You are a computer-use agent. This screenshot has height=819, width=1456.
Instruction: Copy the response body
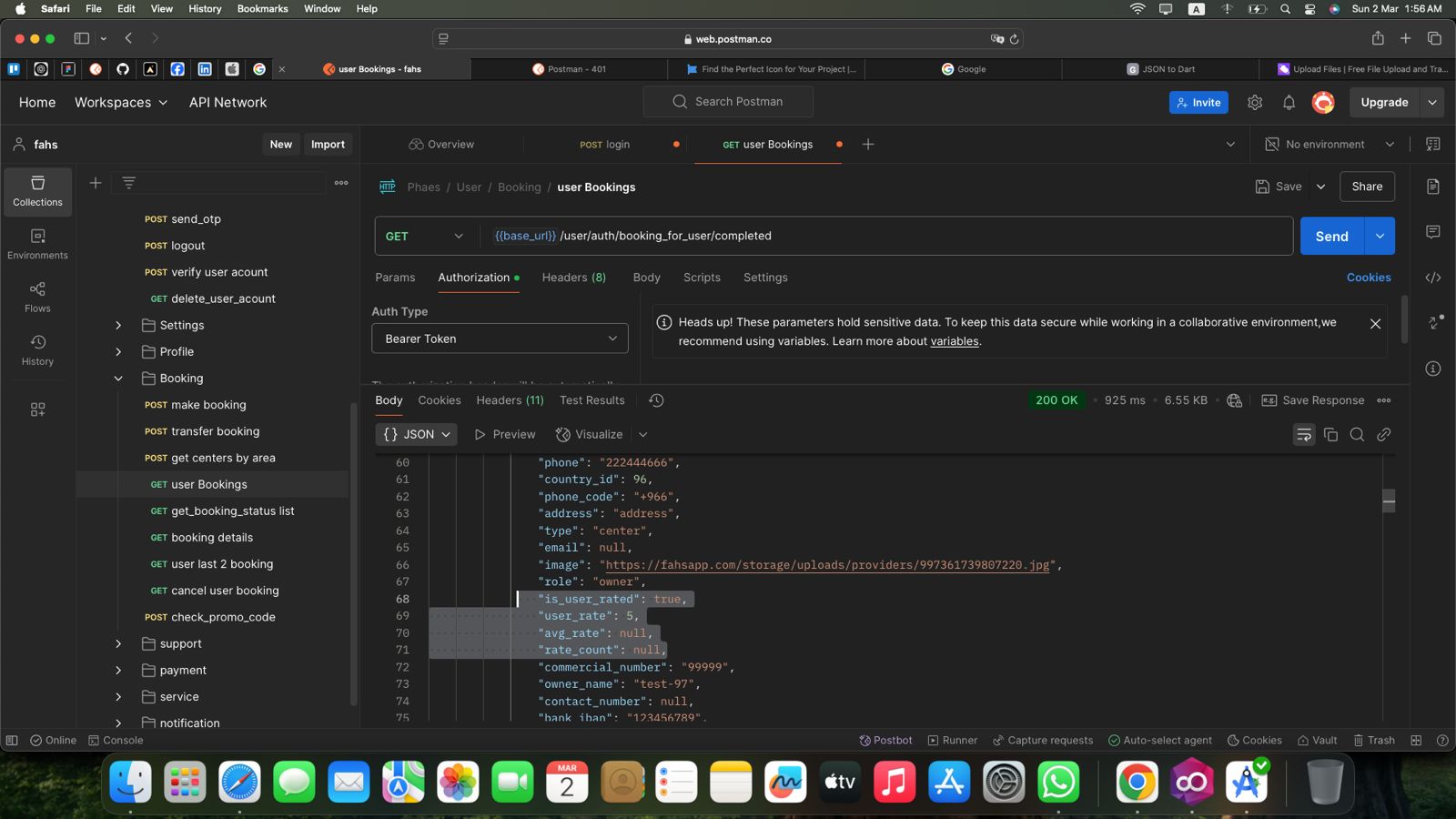click(1330, 435)
